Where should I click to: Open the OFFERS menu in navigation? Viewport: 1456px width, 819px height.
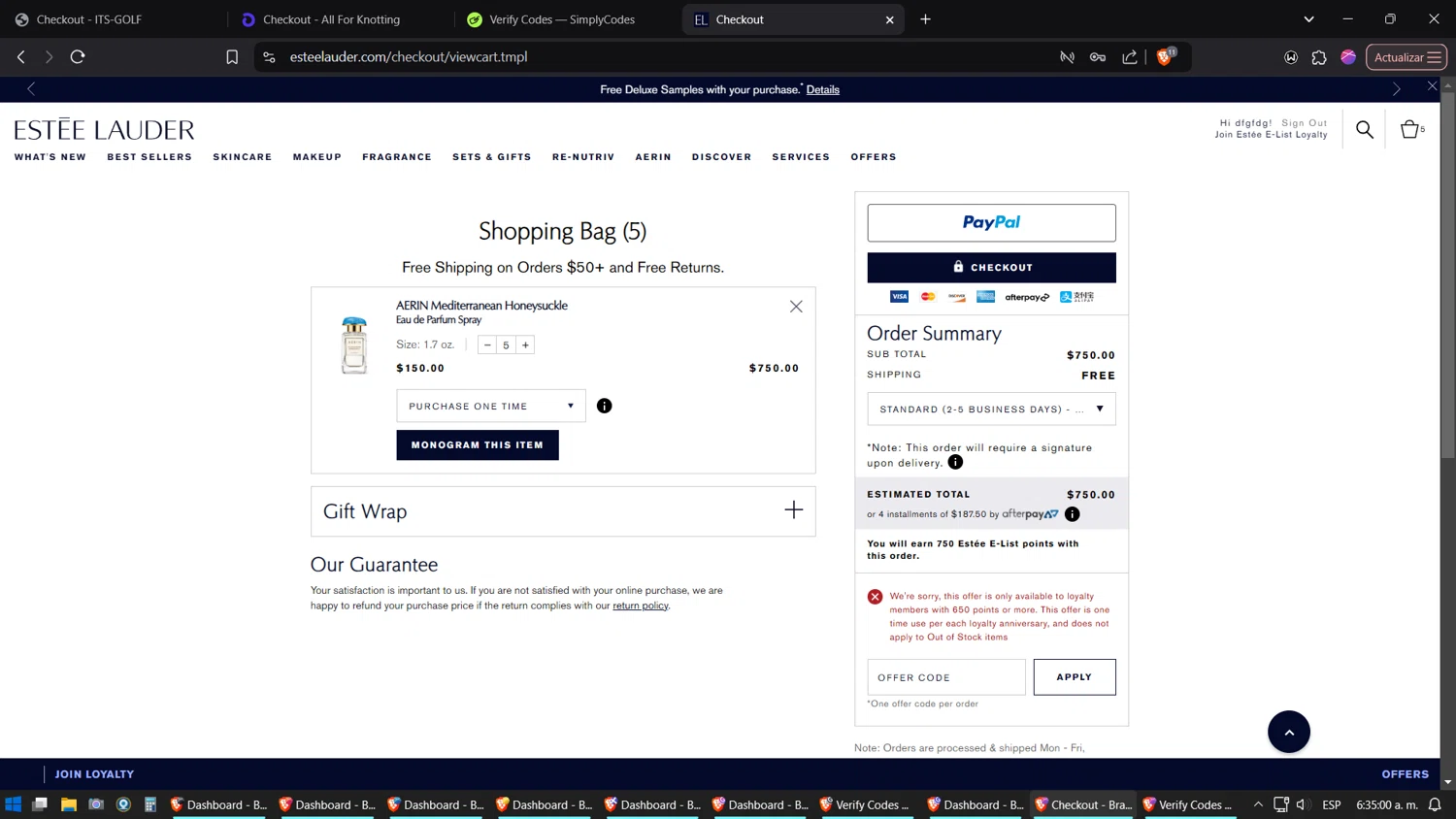tap(874, 157)
